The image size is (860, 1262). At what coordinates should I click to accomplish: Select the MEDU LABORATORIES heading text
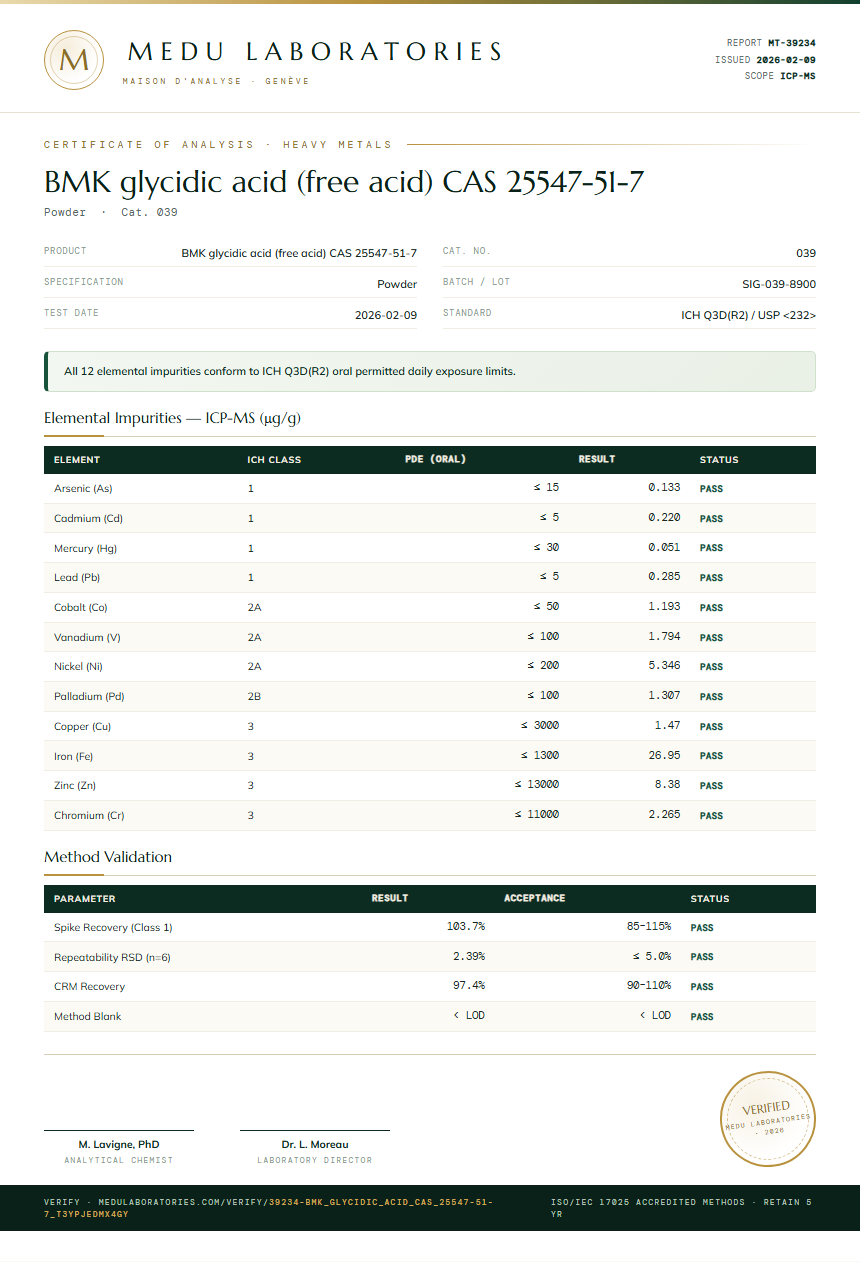click(x=315, y=52)
